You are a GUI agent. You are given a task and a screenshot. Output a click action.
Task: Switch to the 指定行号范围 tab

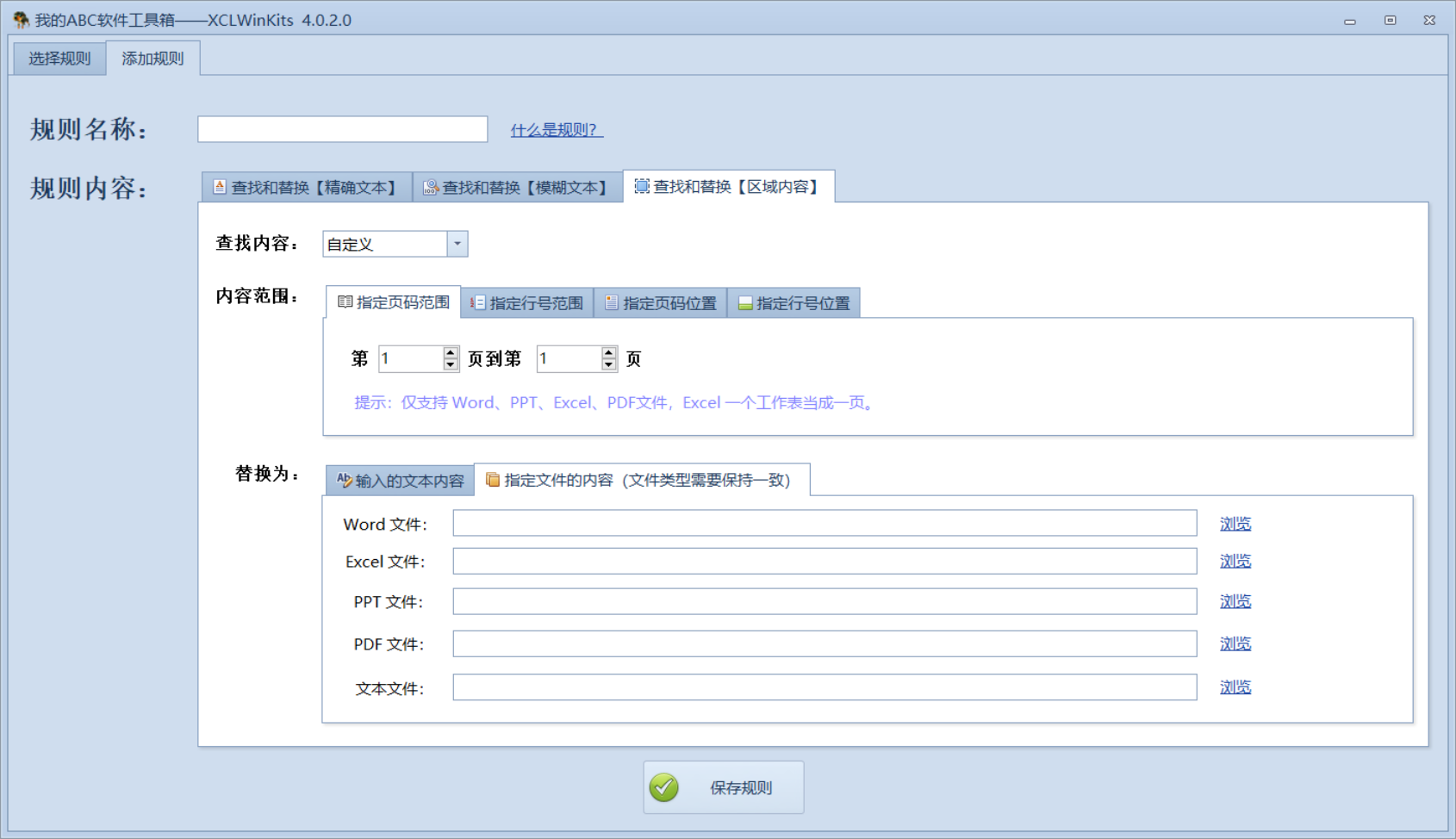(528, 302)
